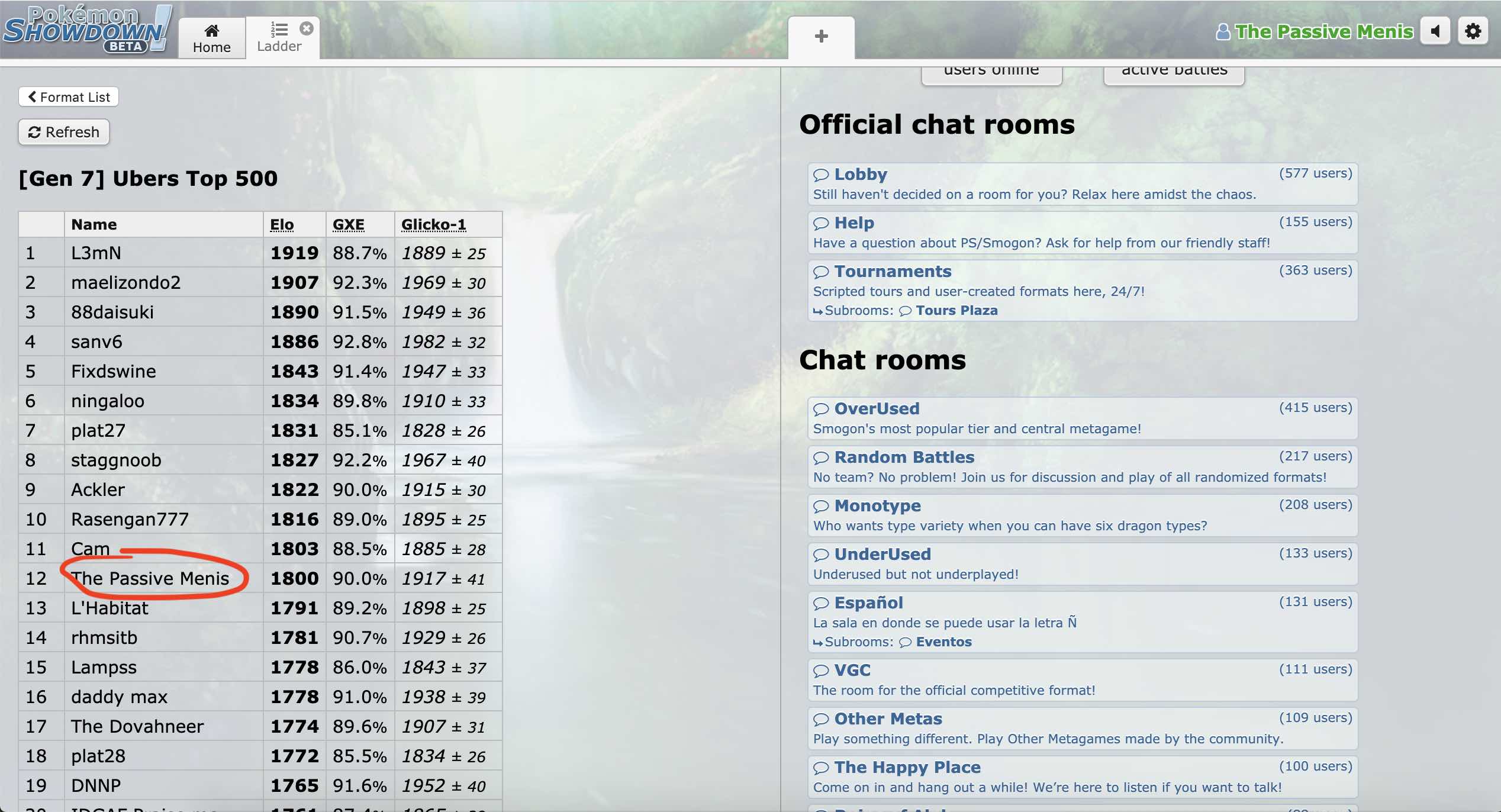Click the user avatar icon by username
Image resolution: width=1501 pixels, height=812 pixels.
tap(1223, 31)
